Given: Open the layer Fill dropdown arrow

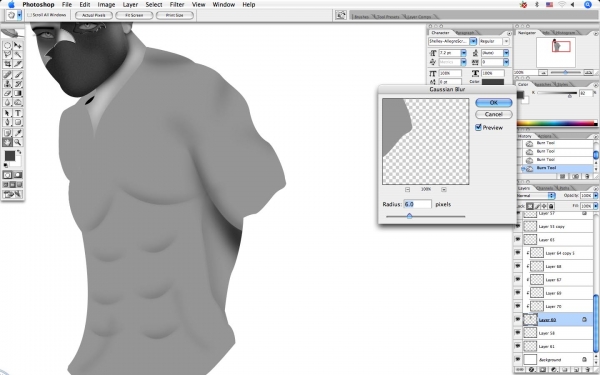Looking at the screenshot, I should coord(596,206).
